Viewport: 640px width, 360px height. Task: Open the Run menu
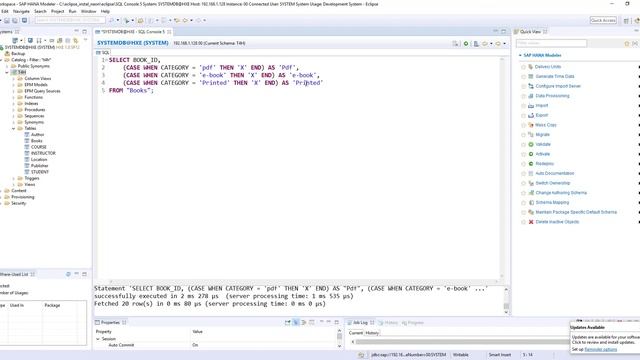[73, 11]
